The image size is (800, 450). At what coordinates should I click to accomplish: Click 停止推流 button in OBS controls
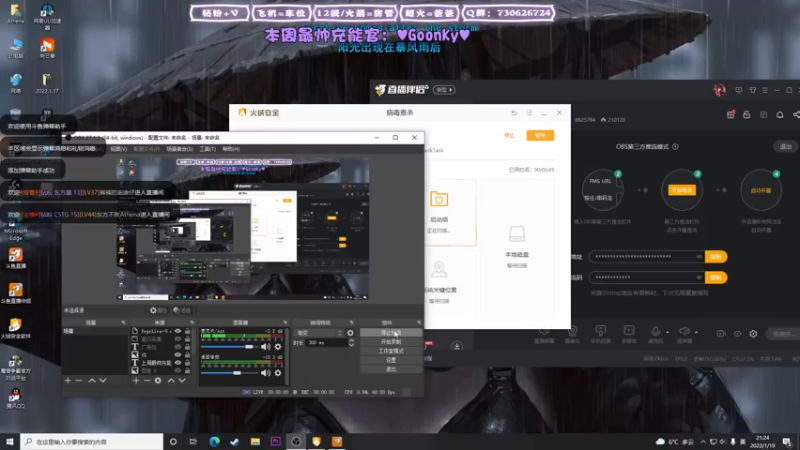point(391,333)
